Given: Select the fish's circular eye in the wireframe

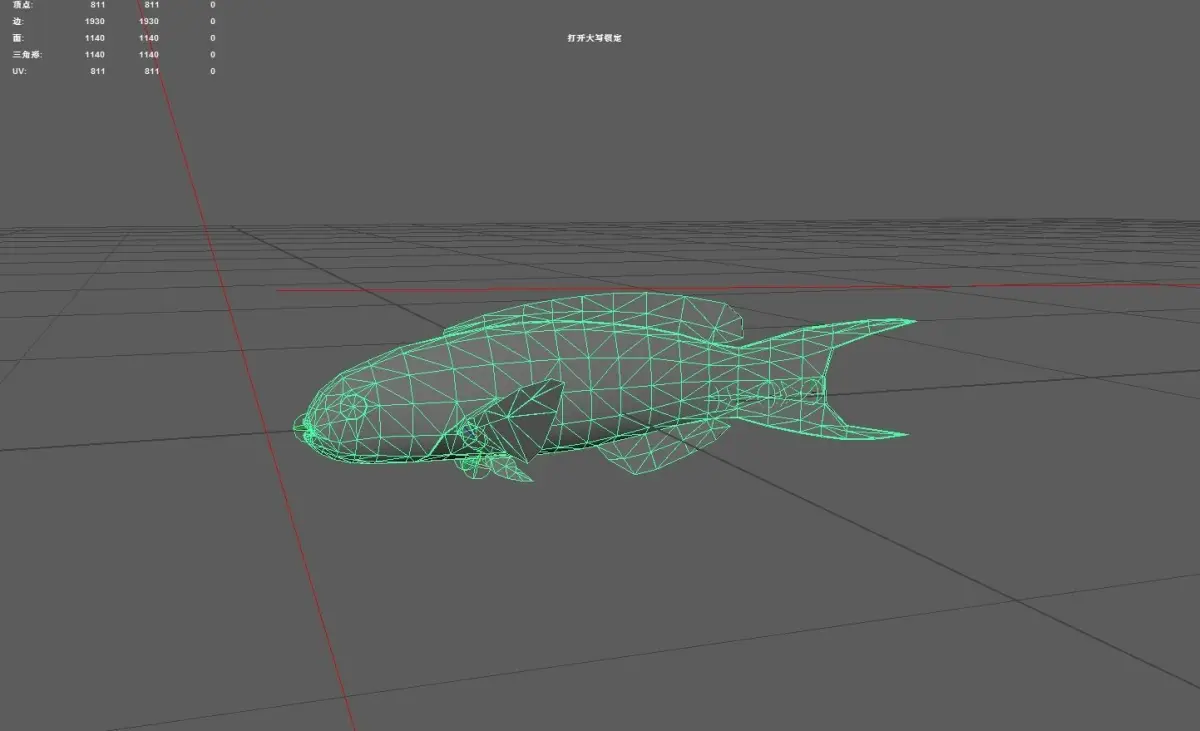Looking at the screenshot, I should point(353,405).
